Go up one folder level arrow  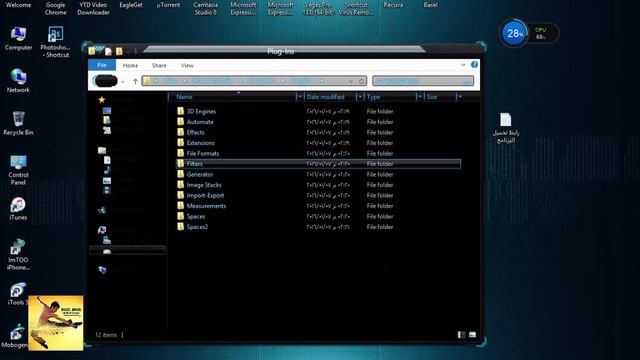(135, 81)
